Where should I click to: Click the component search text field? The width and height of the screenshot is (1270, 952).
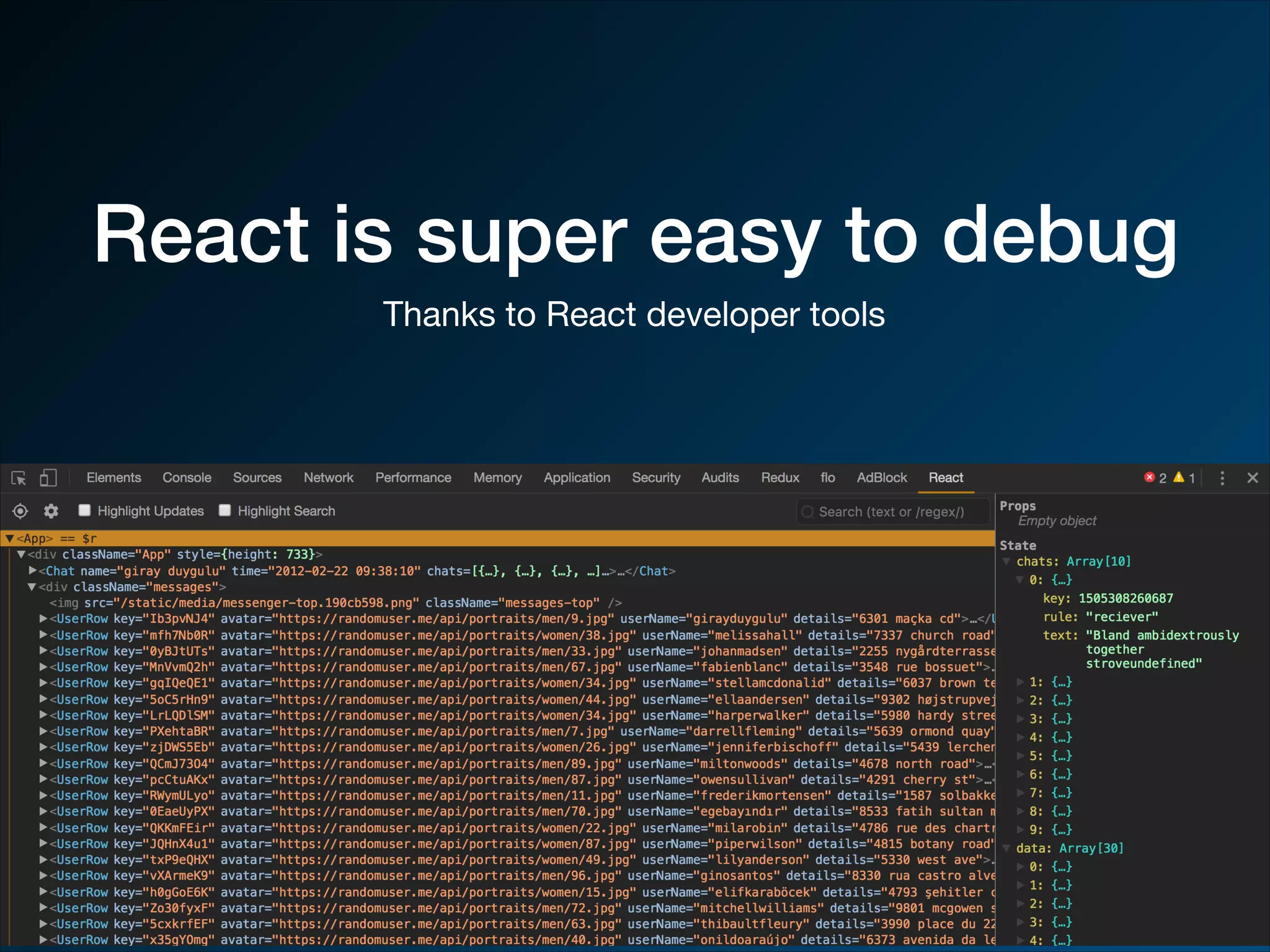[893, 512]
